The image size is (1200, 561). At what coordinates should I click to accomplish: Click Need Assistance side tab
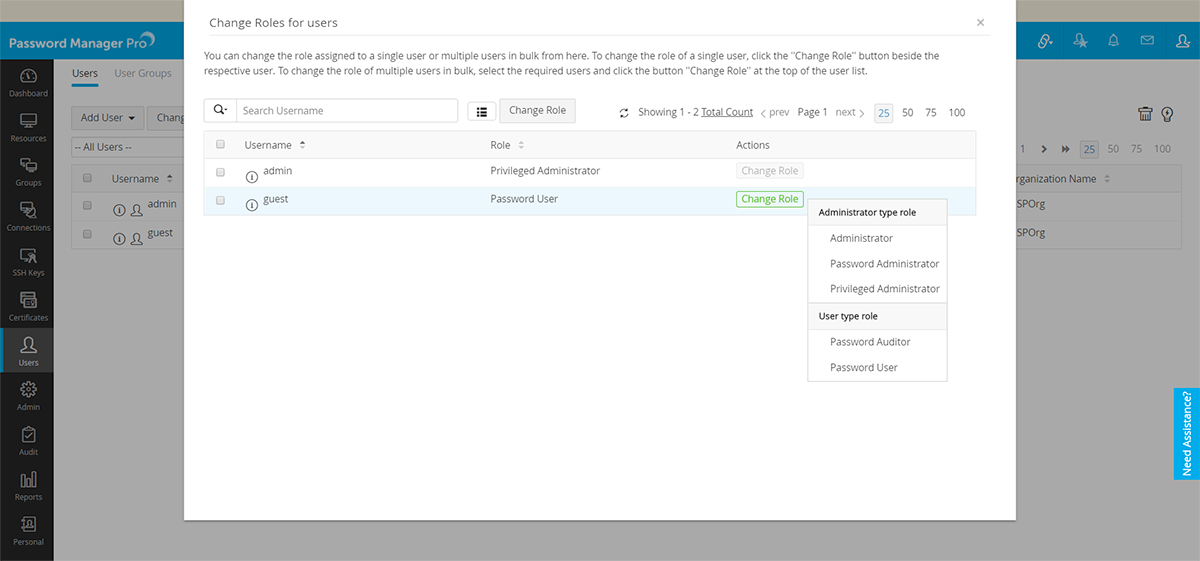(1186, 433)
